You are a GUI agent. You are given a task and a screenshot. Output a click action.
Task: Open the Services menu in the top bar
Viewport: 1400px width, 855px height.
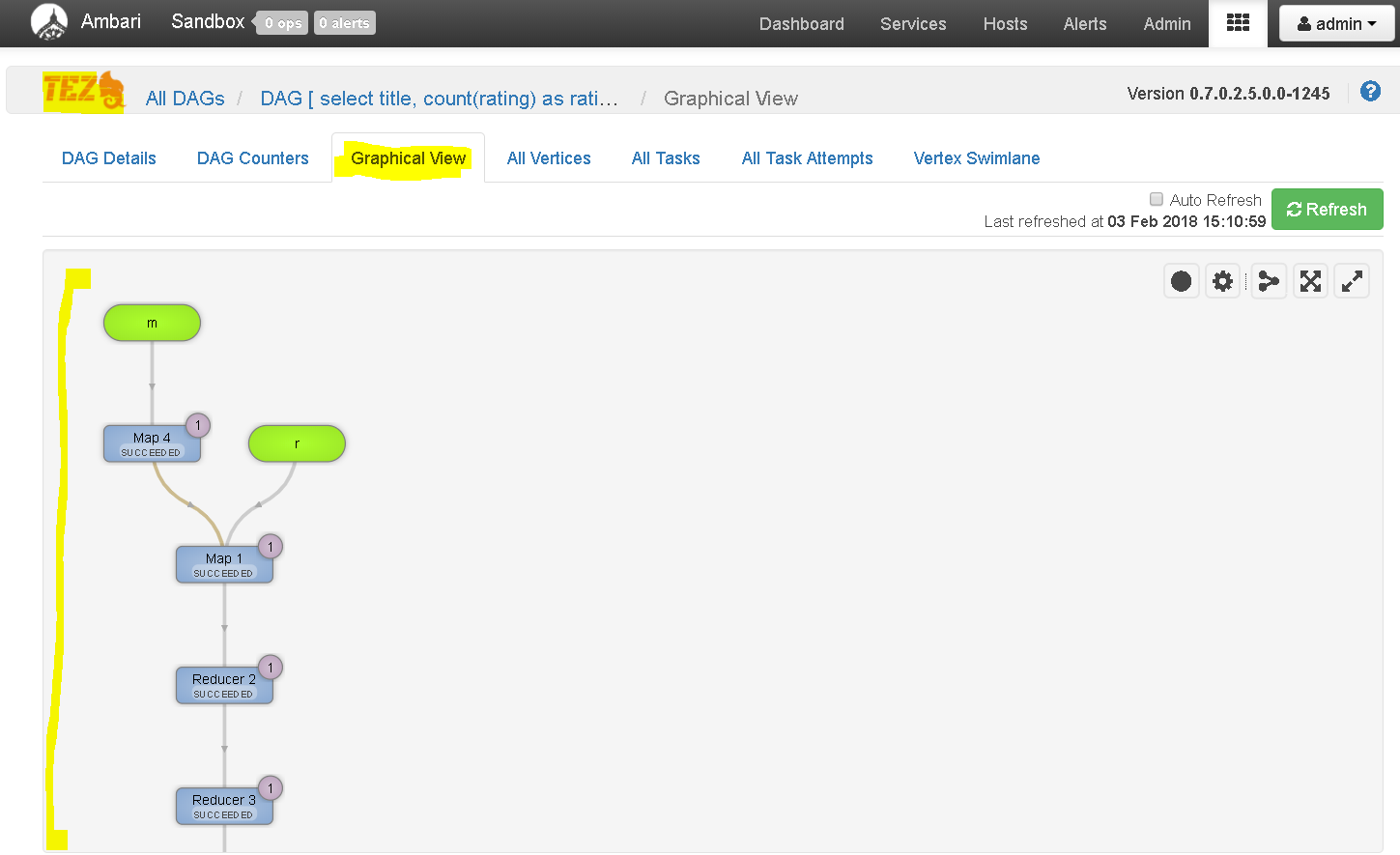tap(913, 24)
